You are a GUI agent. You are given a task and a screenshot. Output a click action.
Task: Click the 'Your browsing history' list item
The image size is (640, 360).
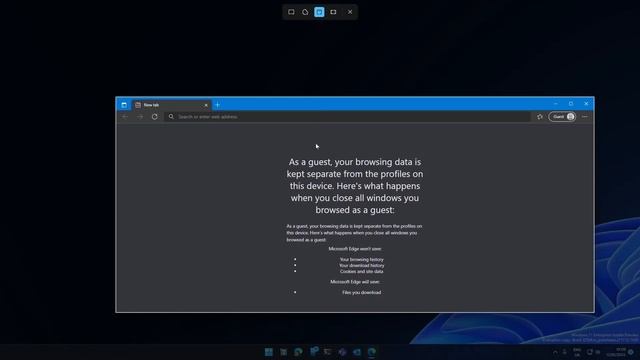point(362,259)
